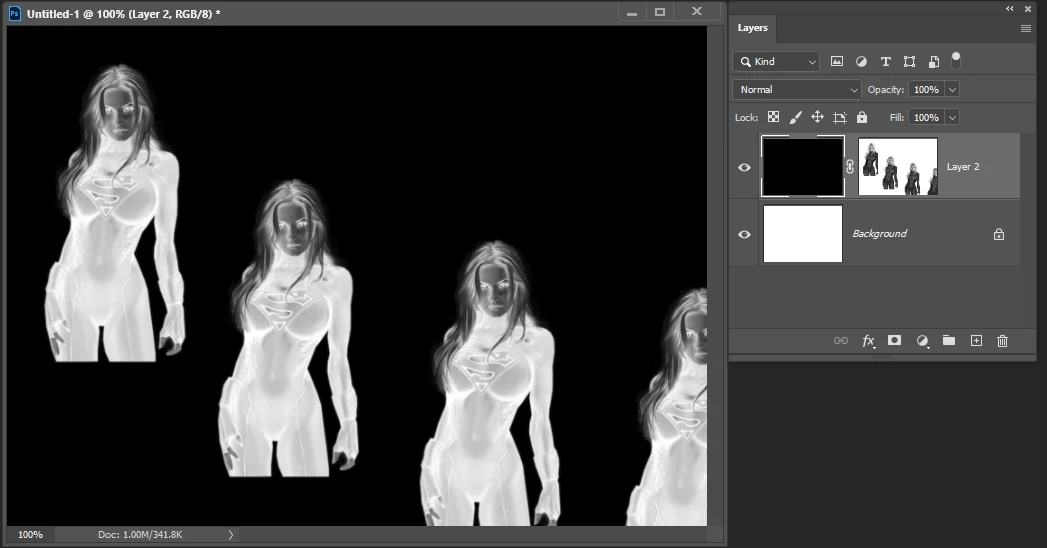Viewport: 1047px width, 548px height.
Task: Open the Normal blend mode dropdown
Action: click(797, 89)
